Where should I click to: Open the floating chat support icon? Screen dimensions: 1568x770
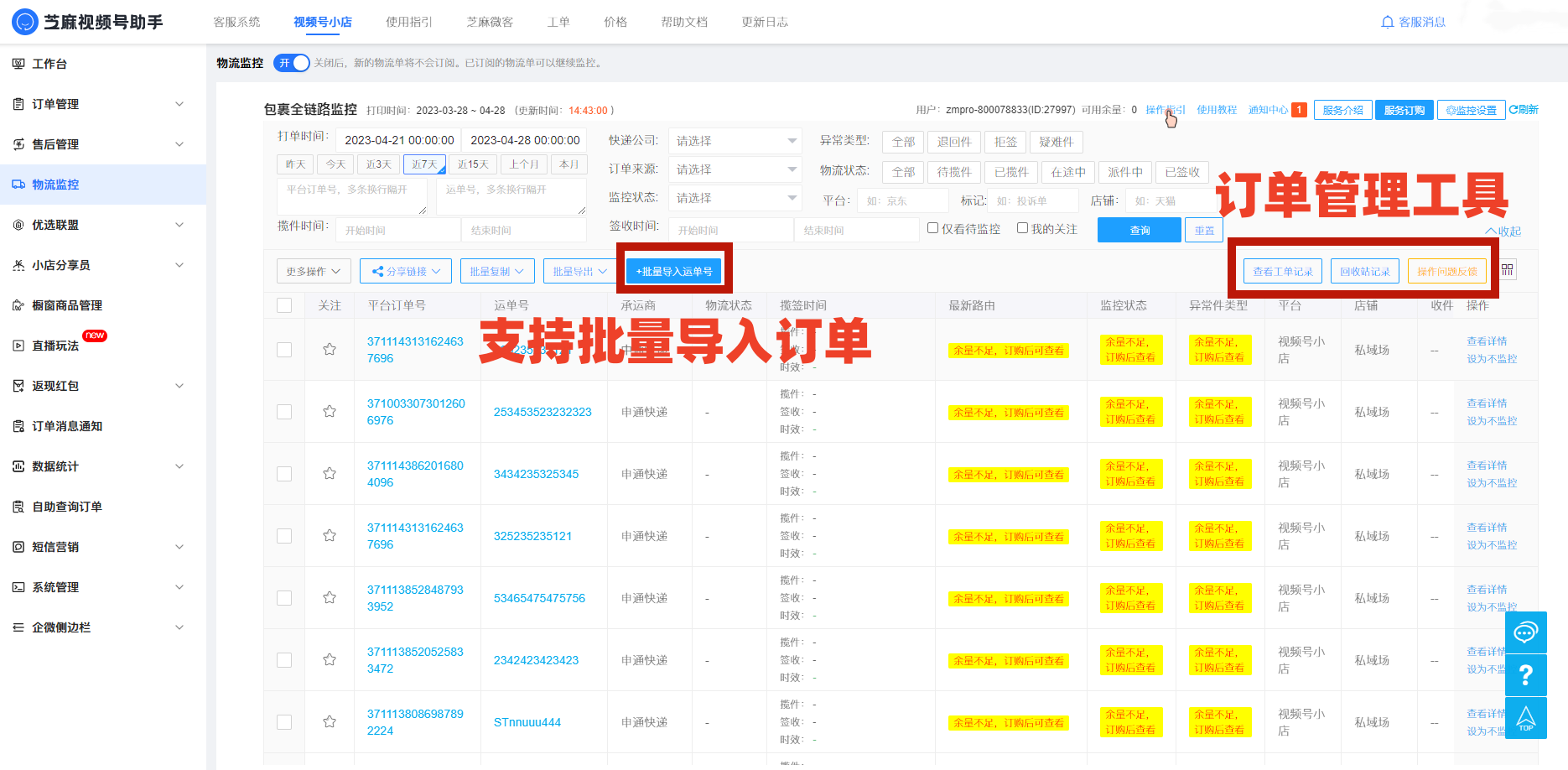tap(1526, 632)
